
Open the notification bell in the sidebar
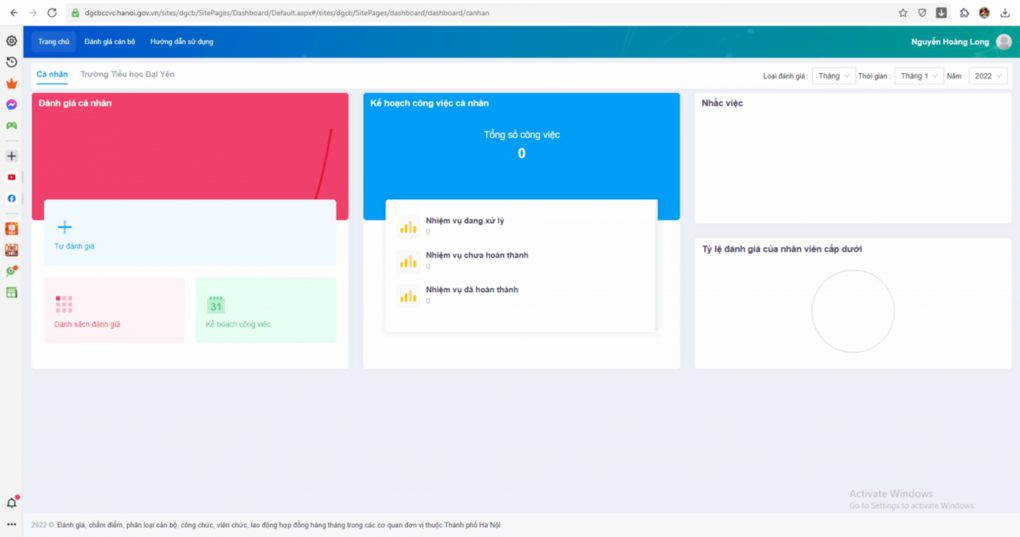(x=12, y=502)
